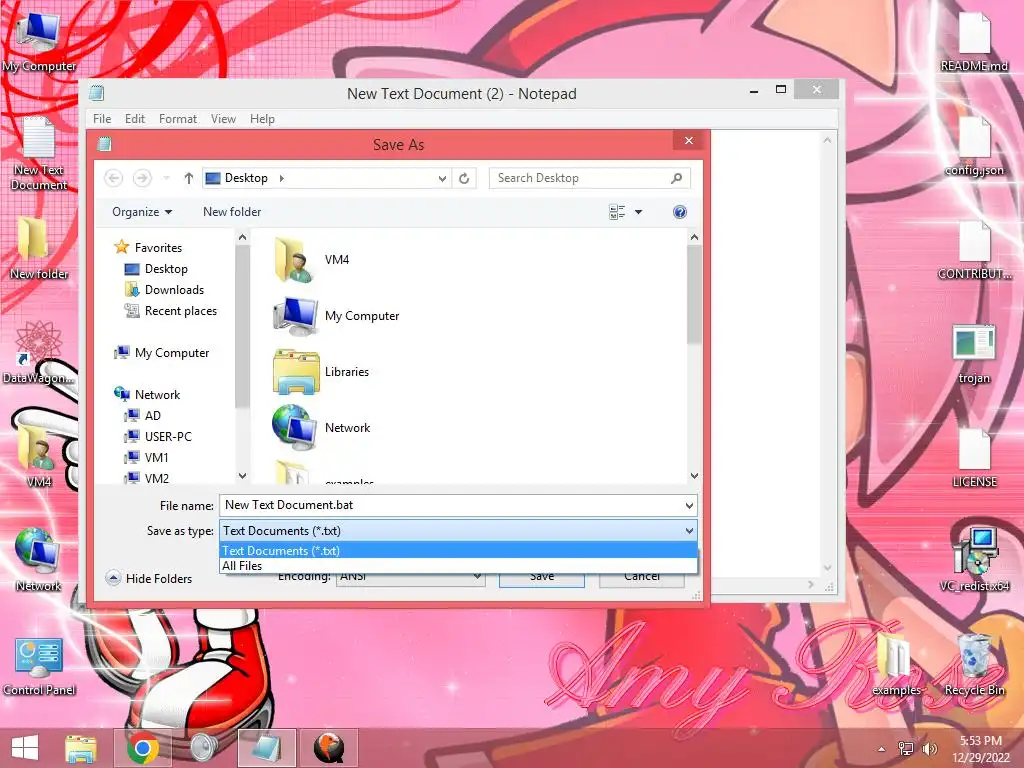Click the Notepad taskbar button

click(266, 748)
